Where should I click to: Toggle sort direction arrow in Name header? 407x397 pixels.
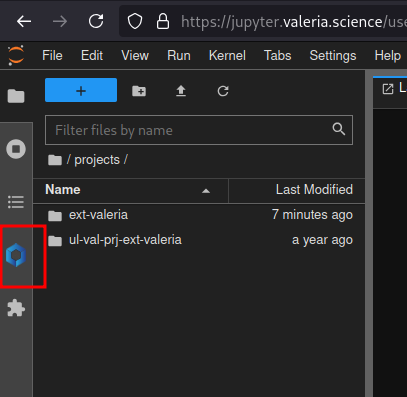[206, 191]
